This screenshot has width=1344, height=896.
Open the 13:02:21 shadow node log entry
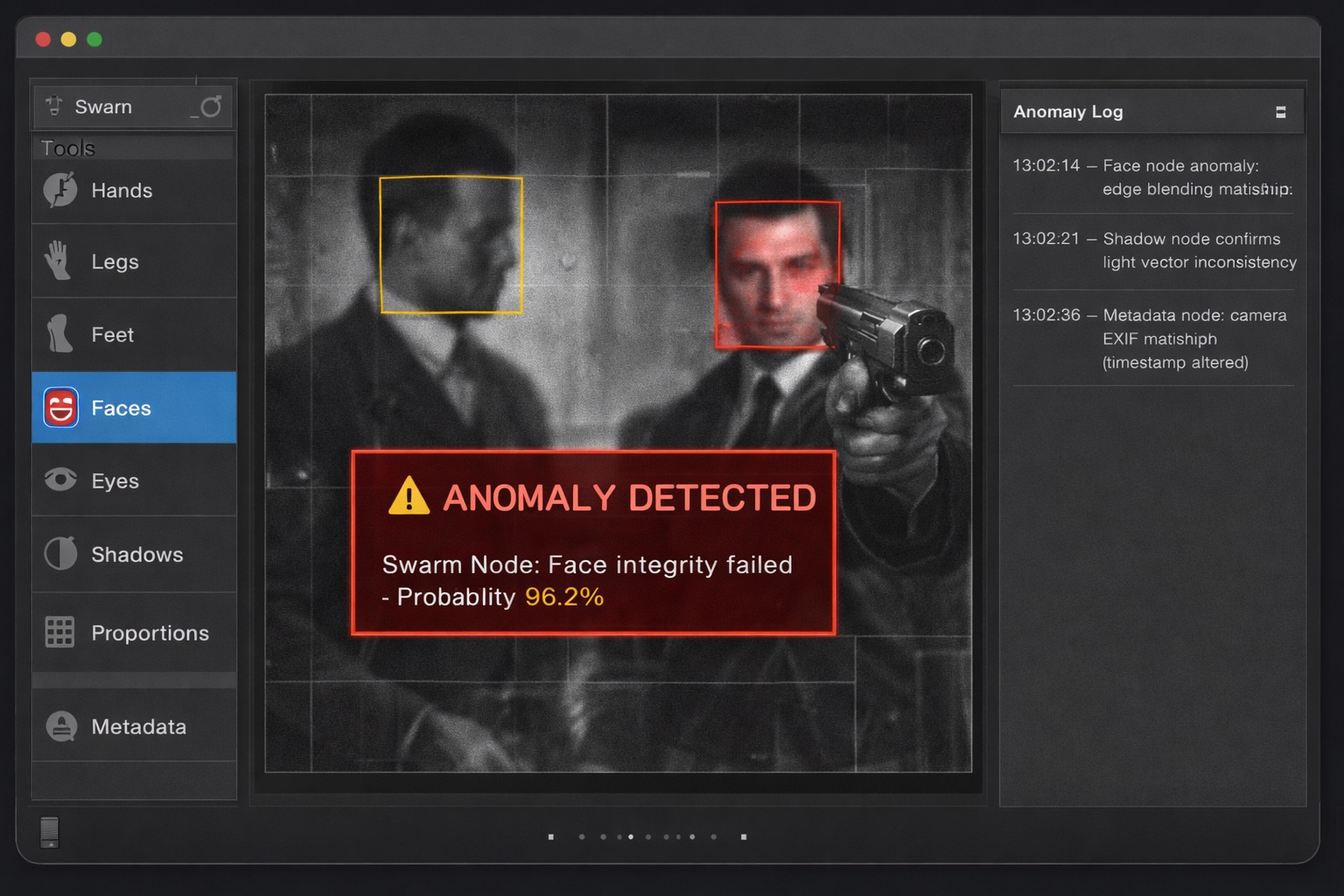click(x=1152, y=250)
